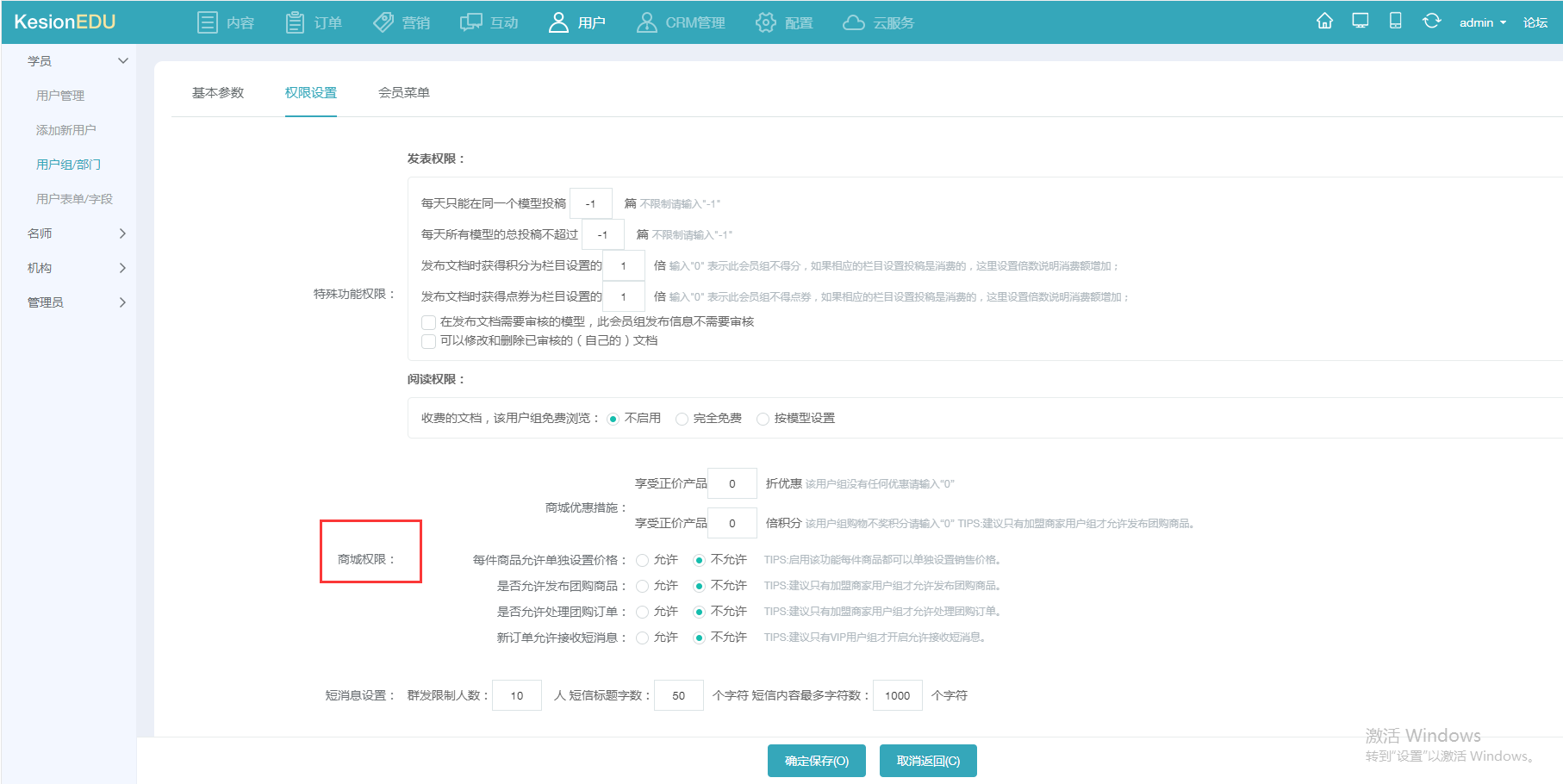The image size is (1563, 784).
Task: Select 完全免费 radio option
Action: pos(682,419)
